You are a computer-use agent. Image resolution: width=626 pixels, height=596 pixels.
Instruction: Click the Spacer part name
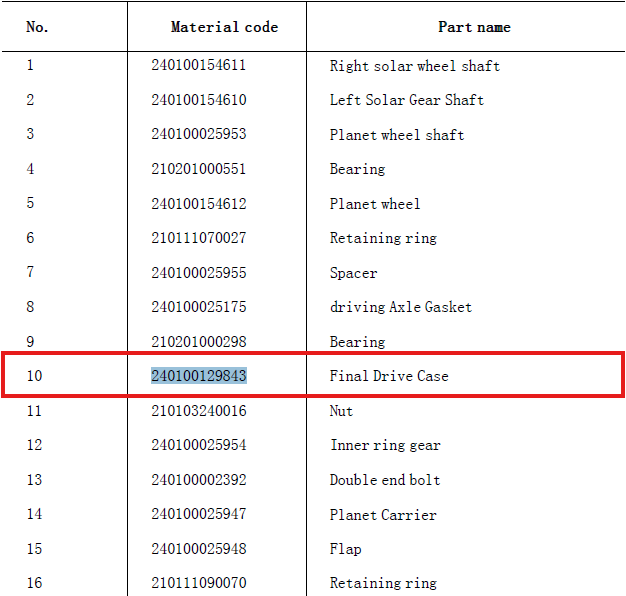[353, 273]
